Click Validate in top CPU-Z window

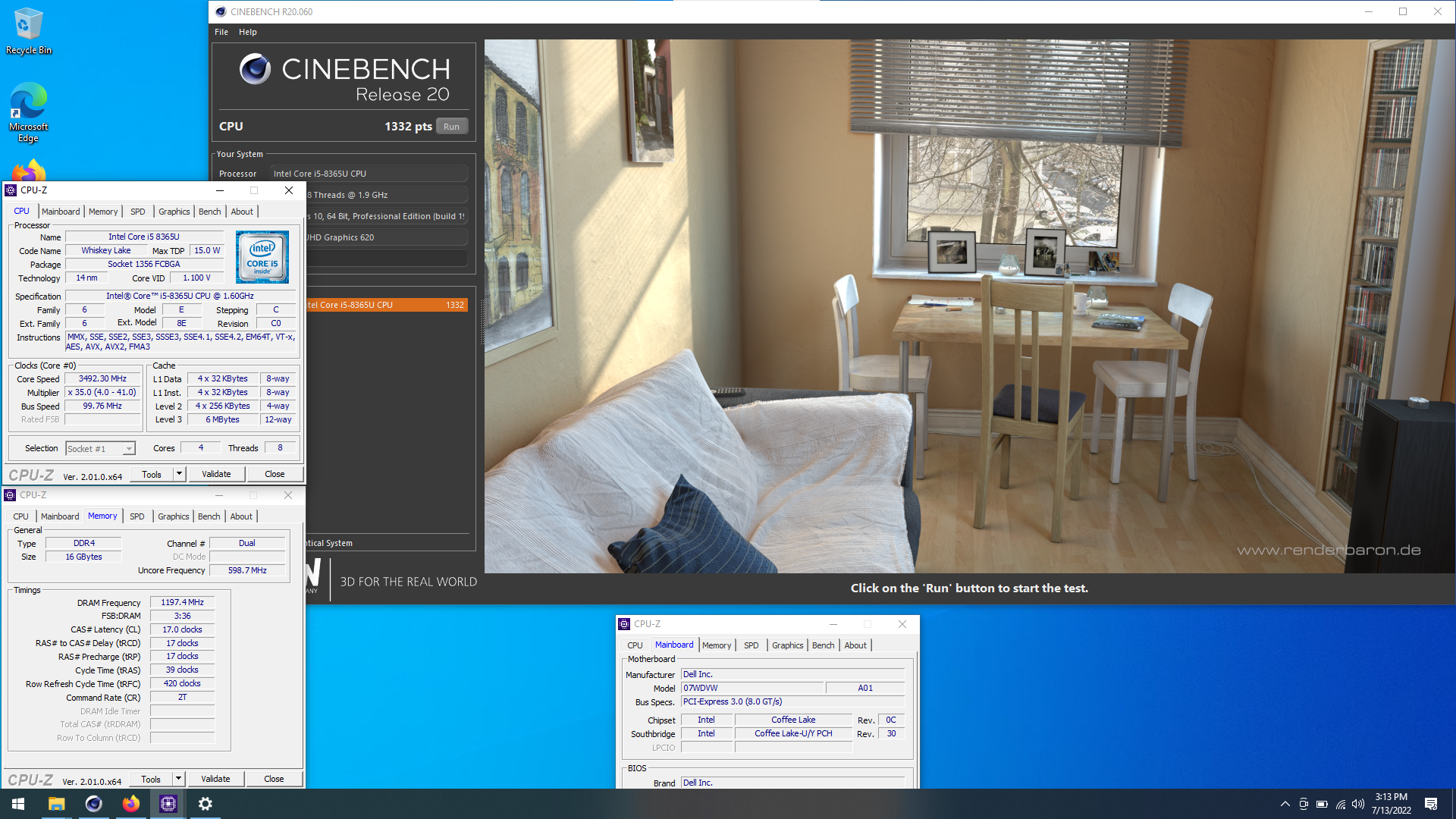[216, 475]
